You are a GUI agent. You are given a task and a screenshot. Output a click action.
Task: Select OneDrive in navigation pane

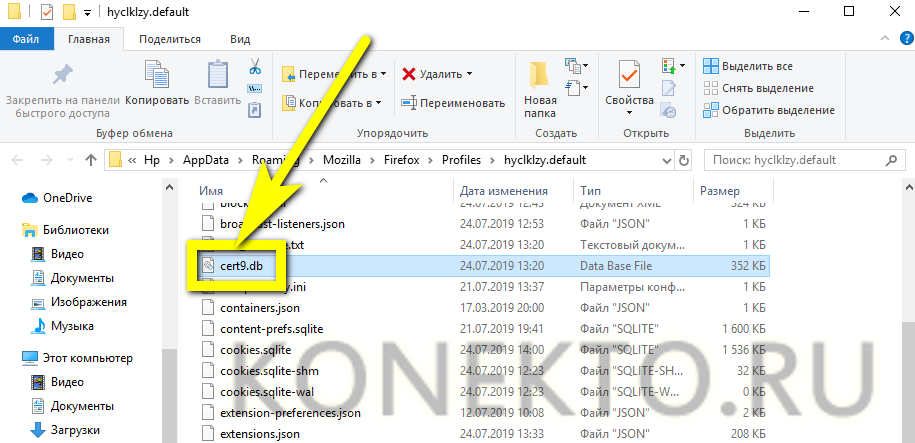[x=57, y=198]
